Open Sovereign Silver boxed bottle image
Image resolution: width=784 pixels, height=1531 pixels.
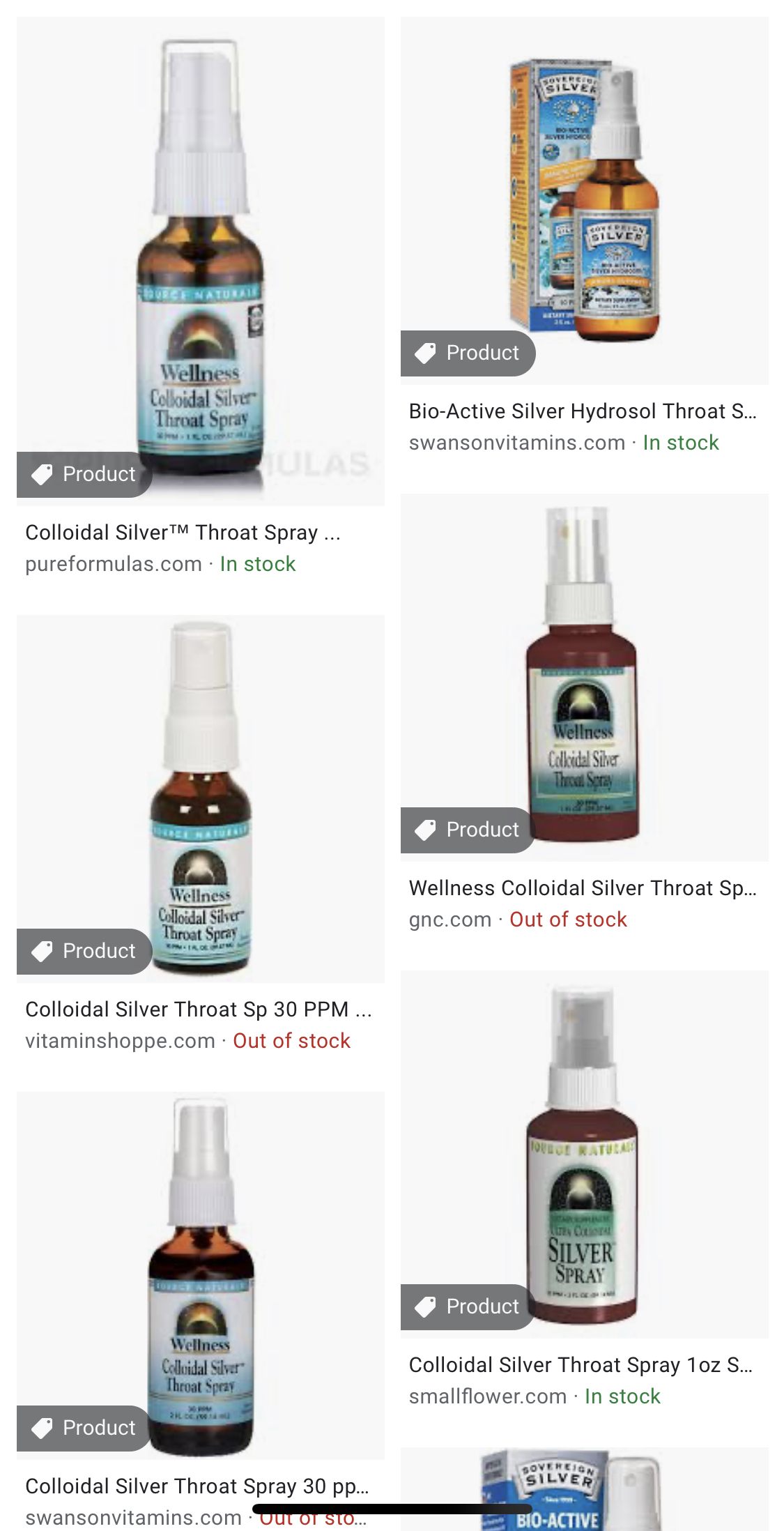tap(585, 201)
